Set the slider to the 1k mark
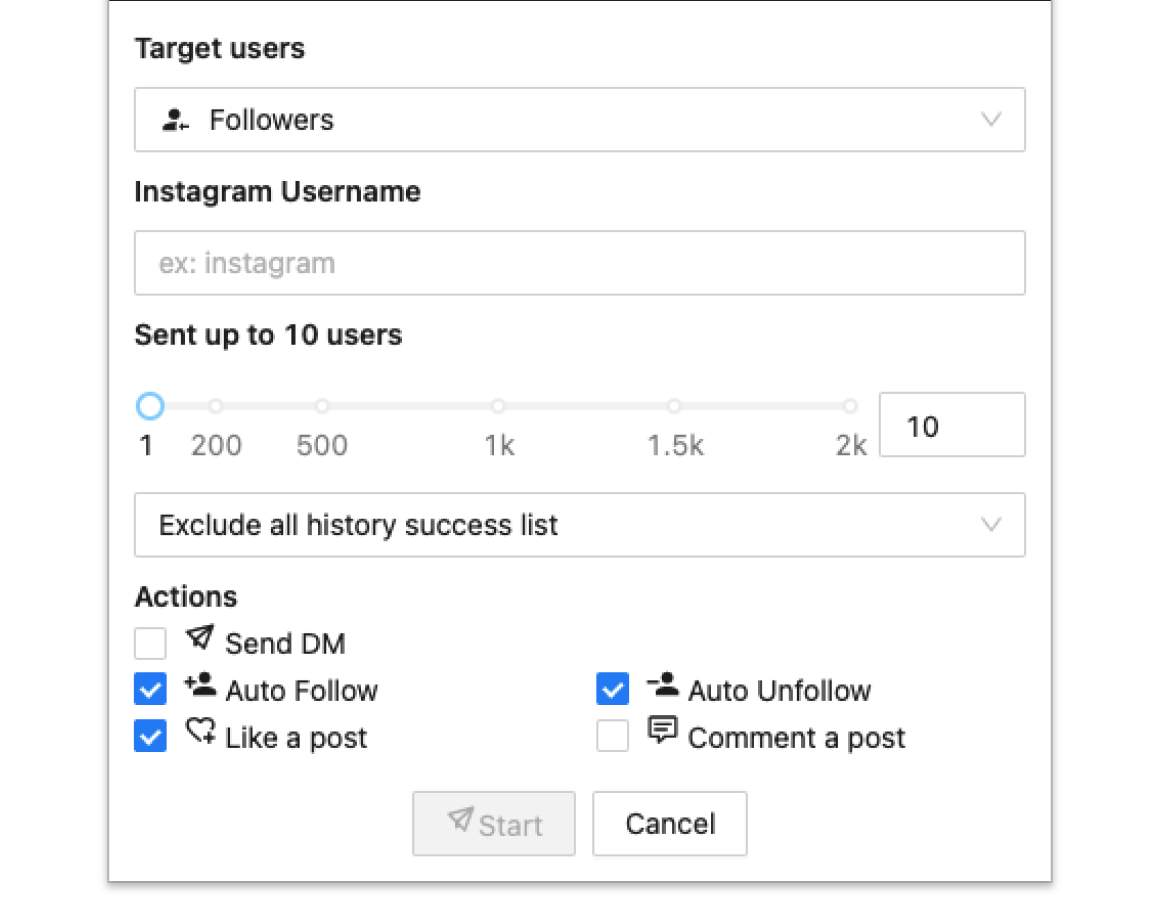 498,406
